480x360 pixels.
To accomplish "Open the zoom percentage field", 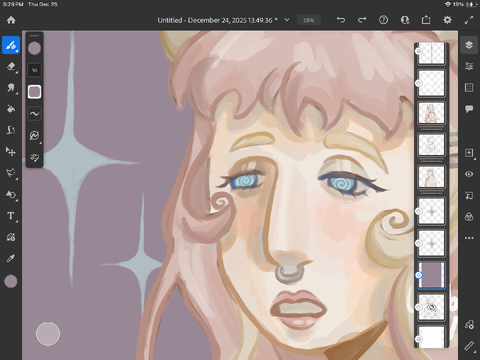I will [309, 20].
